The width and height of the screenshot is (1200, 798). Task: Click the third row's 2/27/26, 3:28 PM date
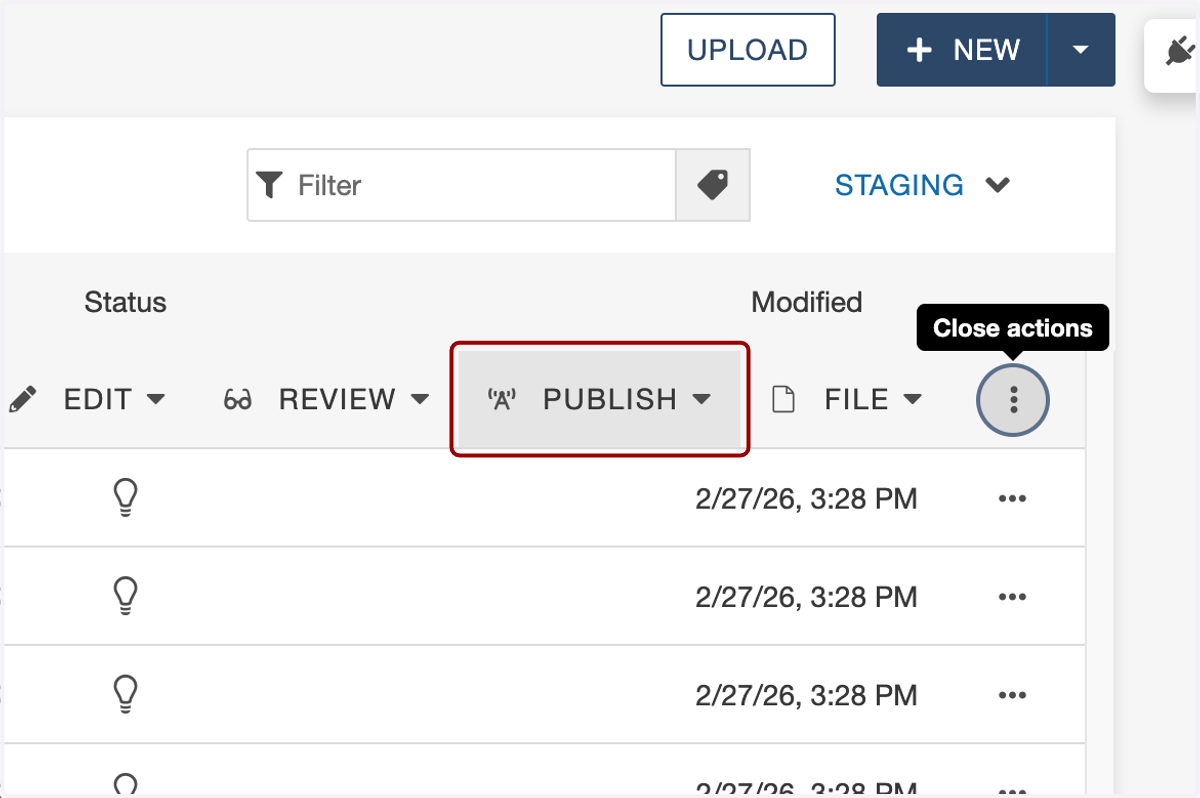point(806,695)
